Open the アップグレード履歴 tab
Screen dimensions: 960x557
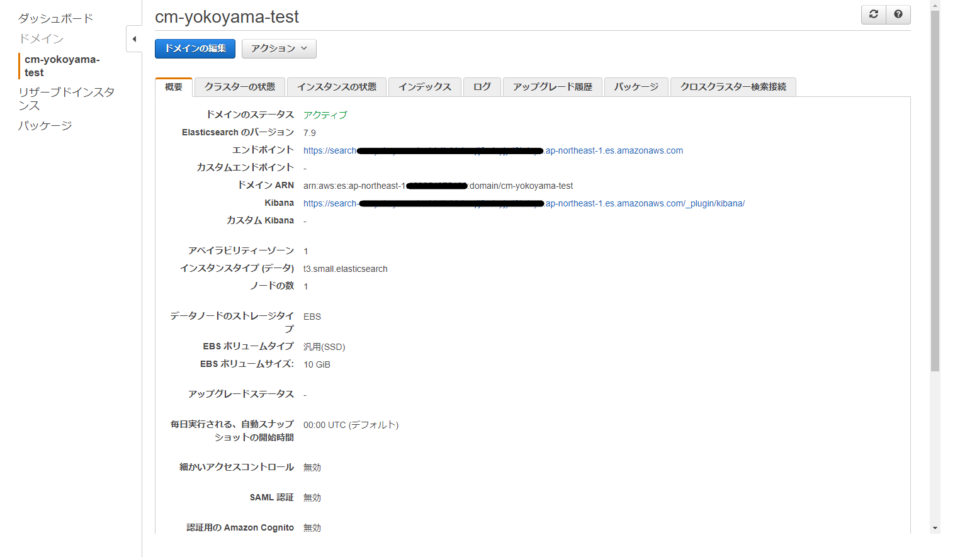tap(552, 87)
